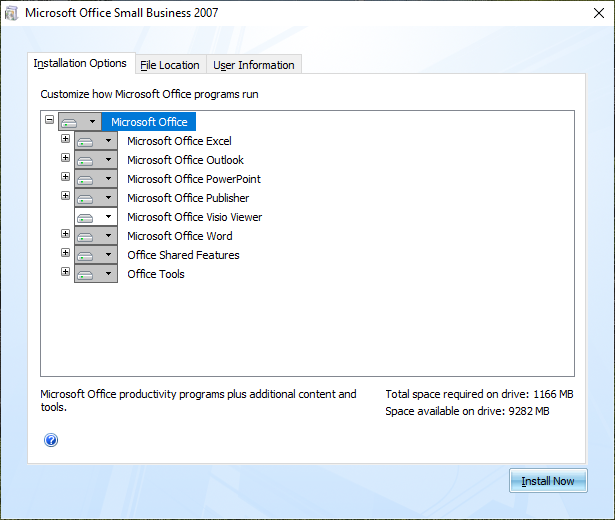Image resolution: width=615 pixels, height=520 pixels.
Task: Open install options dropdown for Microsoft Office root
Action: [x=80, y=122]
